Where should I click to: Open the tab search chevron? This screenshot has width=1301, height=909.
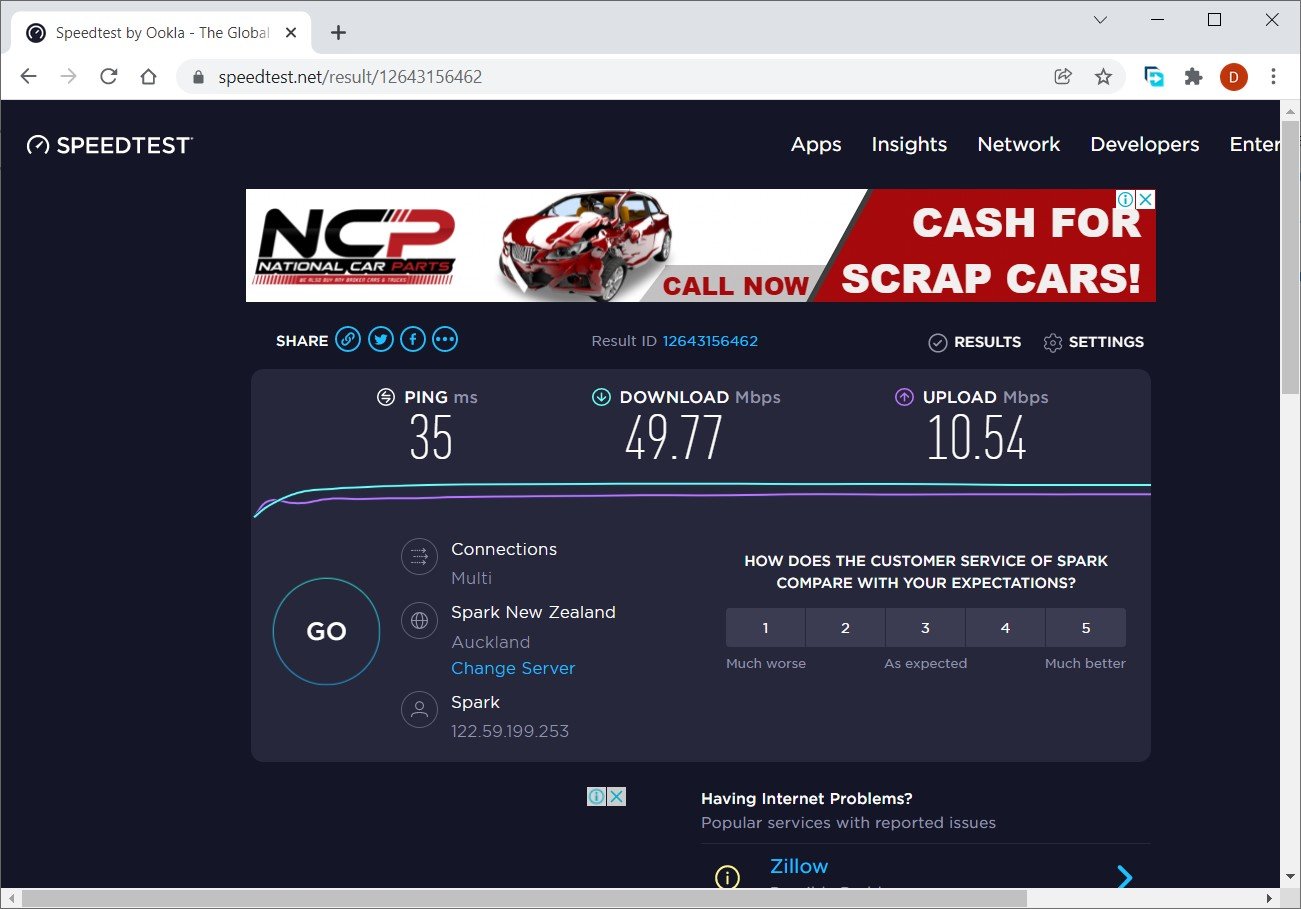(1100, 20)
